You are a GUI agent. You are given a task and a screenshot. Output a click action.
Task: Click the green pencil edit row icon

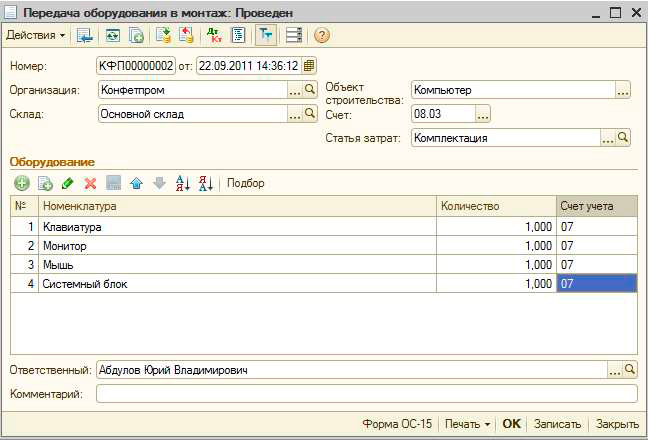point(67,183)
